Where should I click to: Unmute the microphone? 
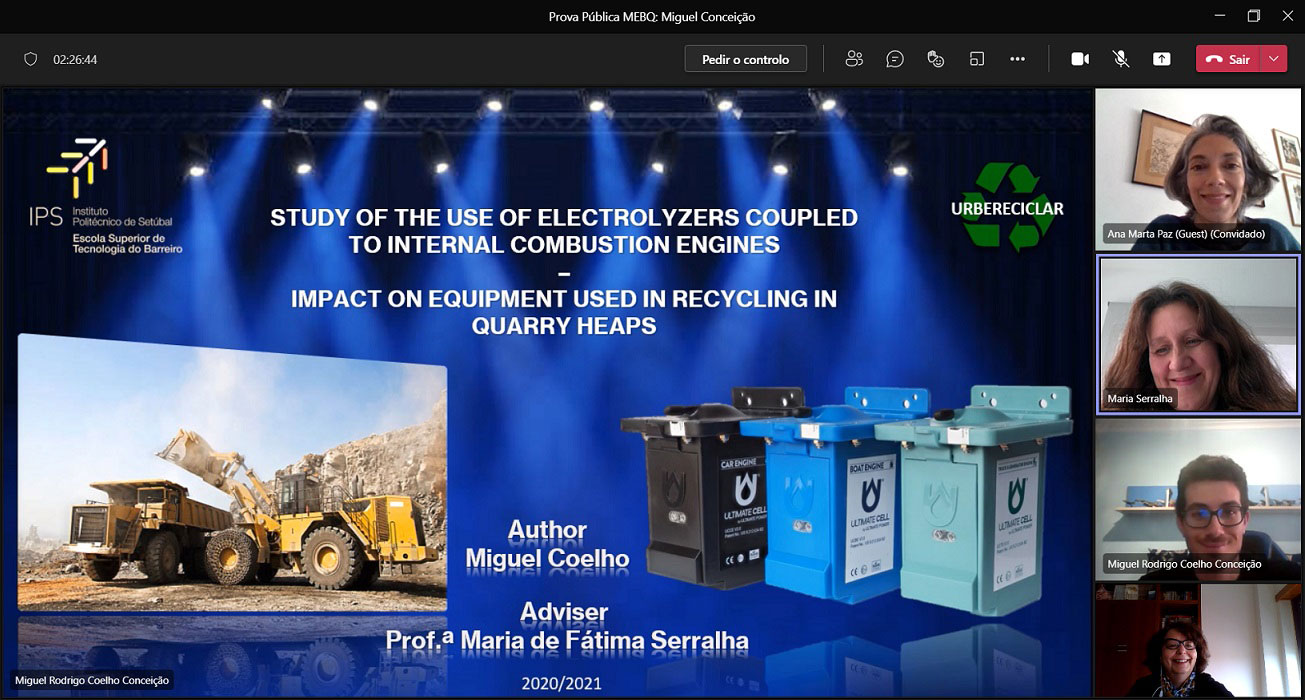pyautogui.click(x=1121, y=59)
